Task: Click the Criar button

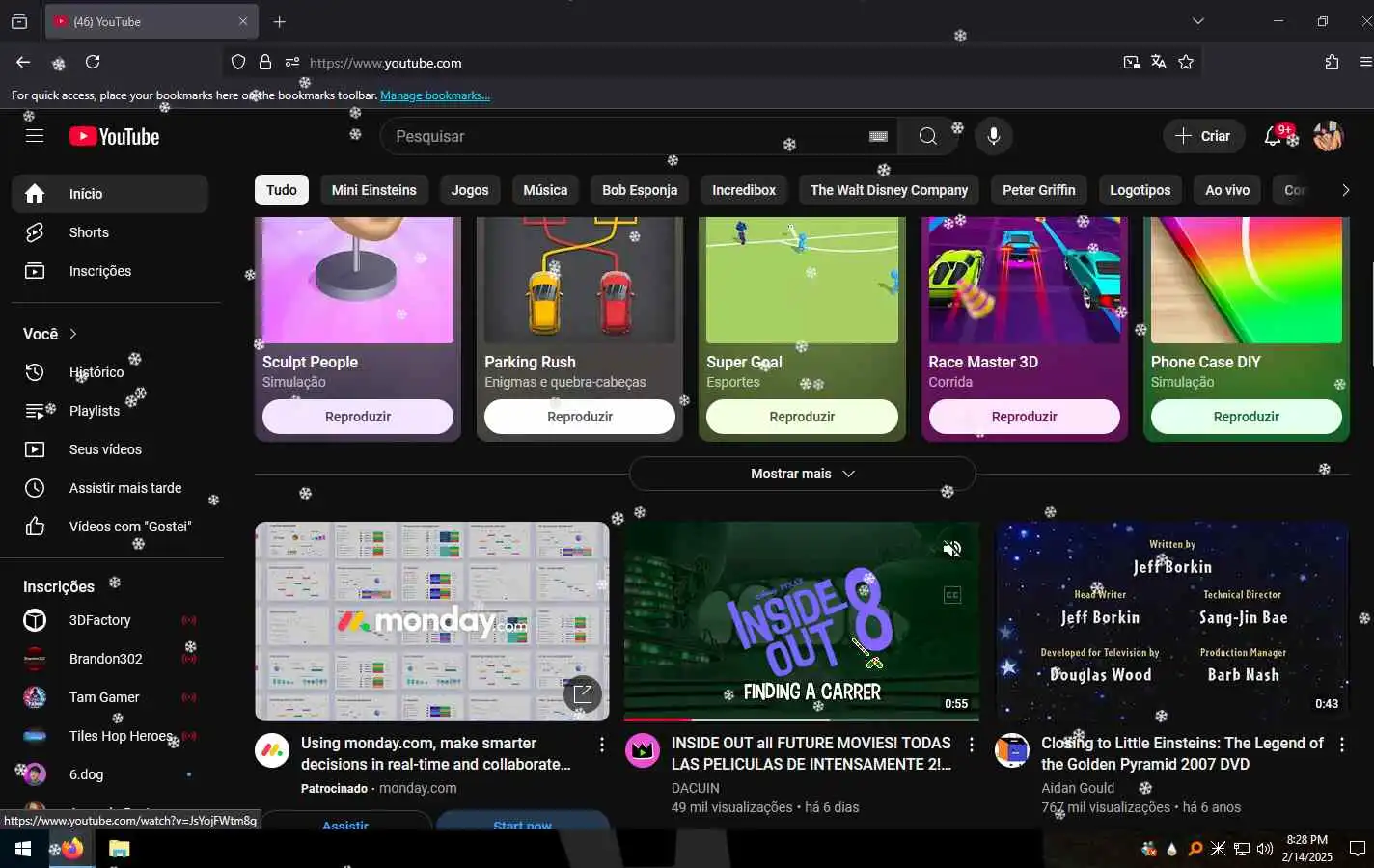Action: (x=1203, y=136)
